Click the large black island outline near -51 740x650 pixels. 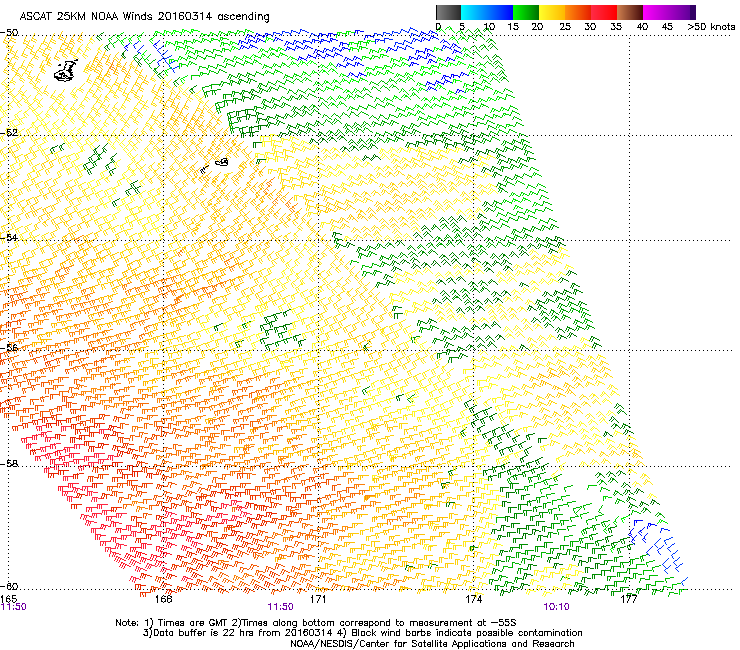pyautogui.click(x=66, y=71)
